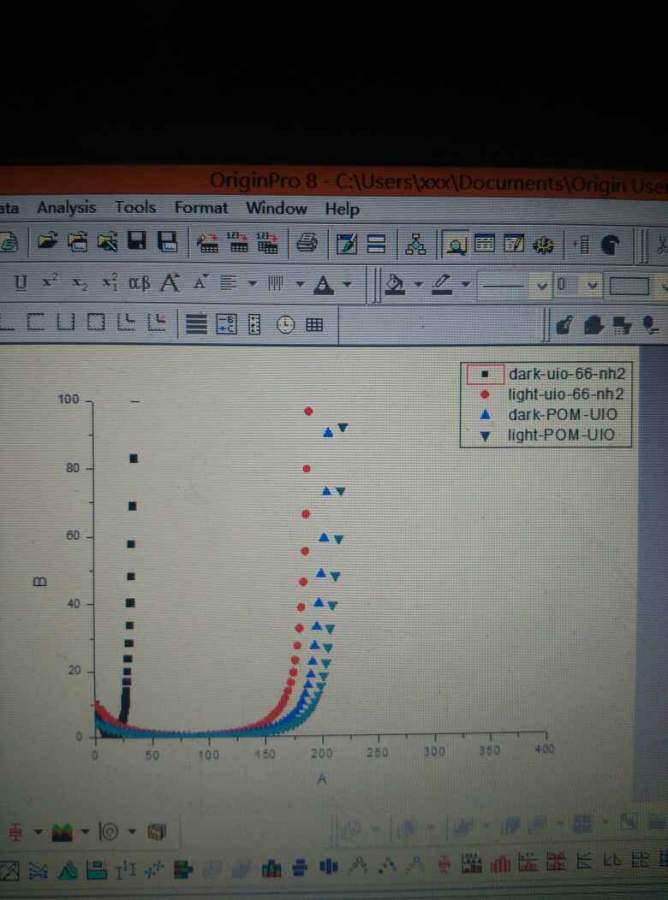Open the line style combo dropdown arrow
668x900 pixels.
coord(541,285)
